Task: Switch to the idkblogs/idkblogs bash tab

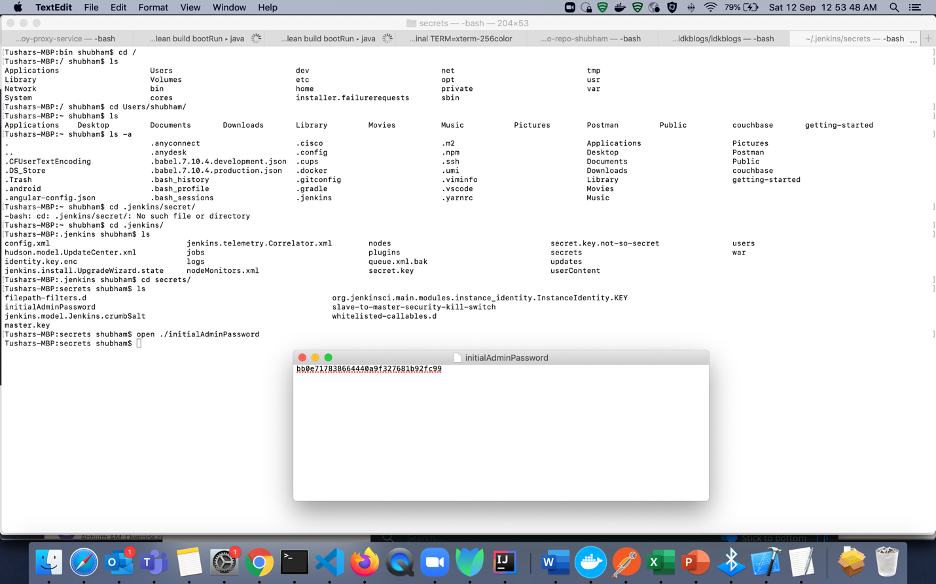Action: tap(723, 38)
